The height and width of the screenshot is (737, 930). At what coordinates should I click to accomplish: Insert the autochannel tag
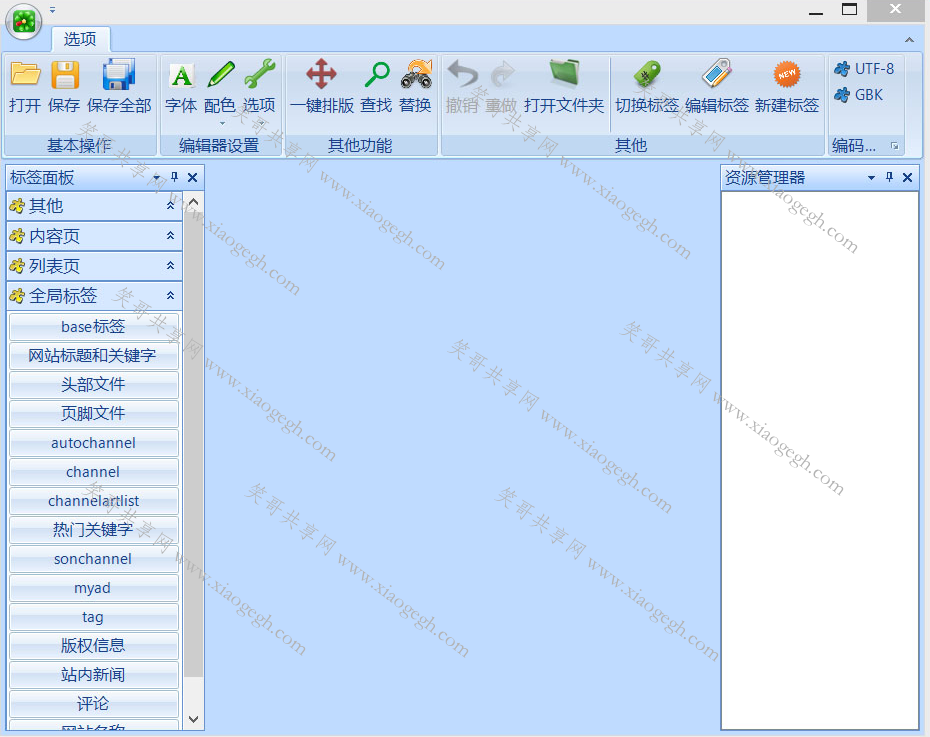[x=94, y=442]
